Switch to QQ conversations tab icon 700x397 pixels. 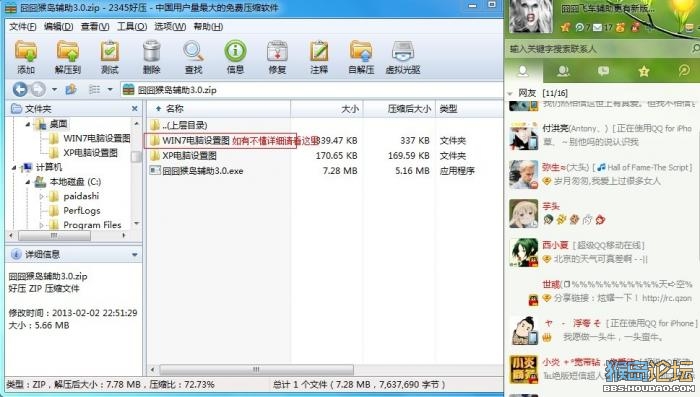coord(604,71)
